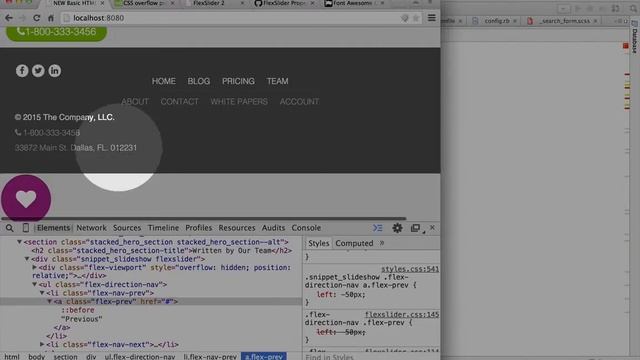Screen dimensions: 640x360
Task: Open the Console tab
Action: pos(306,228)
